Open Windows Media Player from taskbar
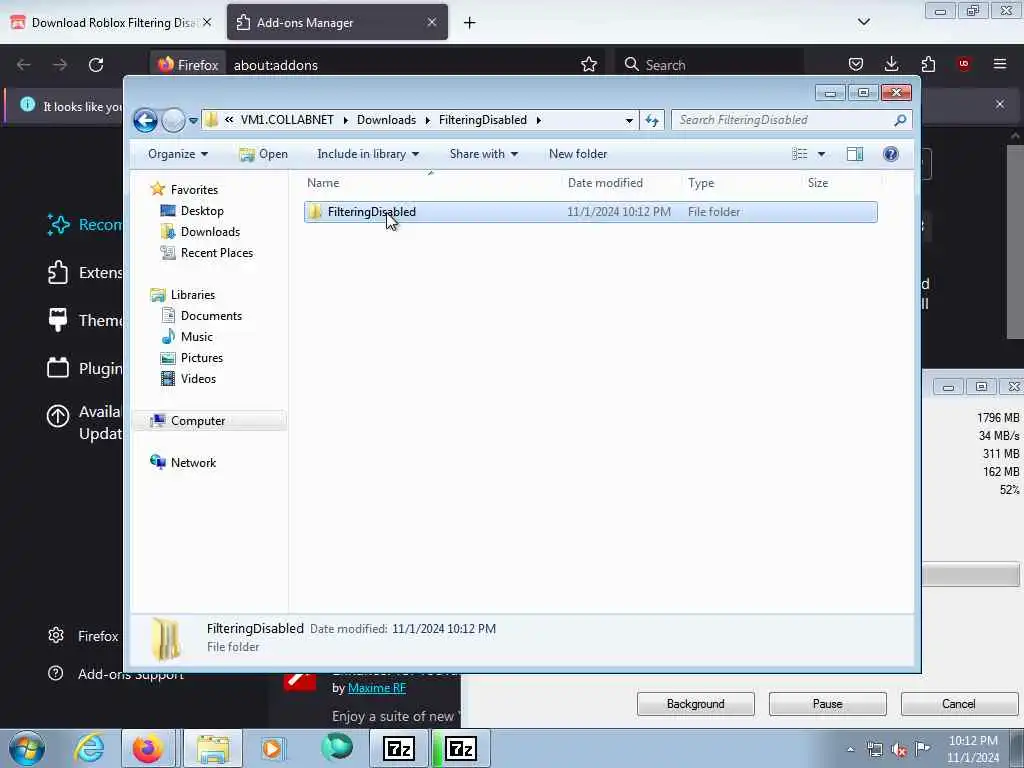Viewport: 1024px width, 768px height. [273, 748]
